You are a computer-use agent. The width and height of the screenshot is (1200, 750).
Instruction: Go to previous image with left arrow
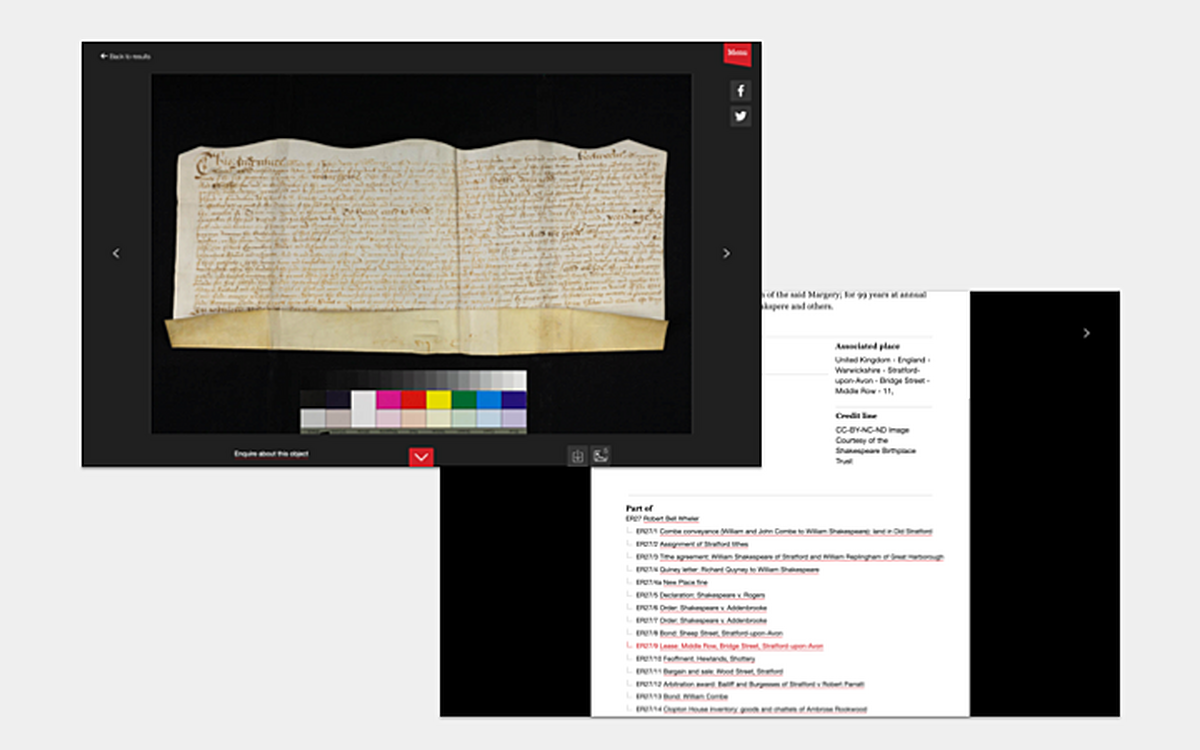click(116, 253)
